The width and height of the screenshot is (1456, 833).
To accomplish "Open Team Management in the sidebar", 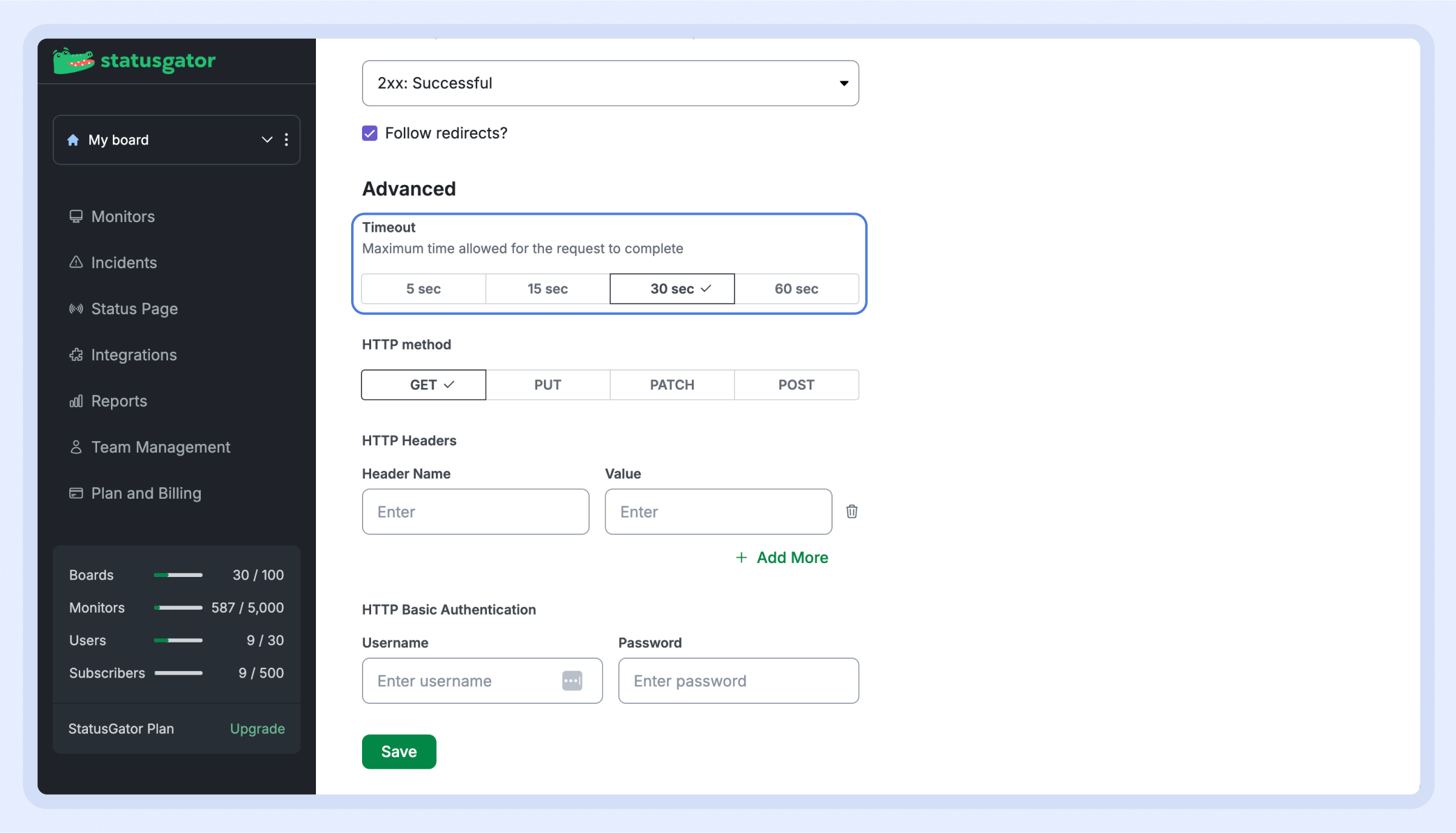I will [x=160, y=447].
